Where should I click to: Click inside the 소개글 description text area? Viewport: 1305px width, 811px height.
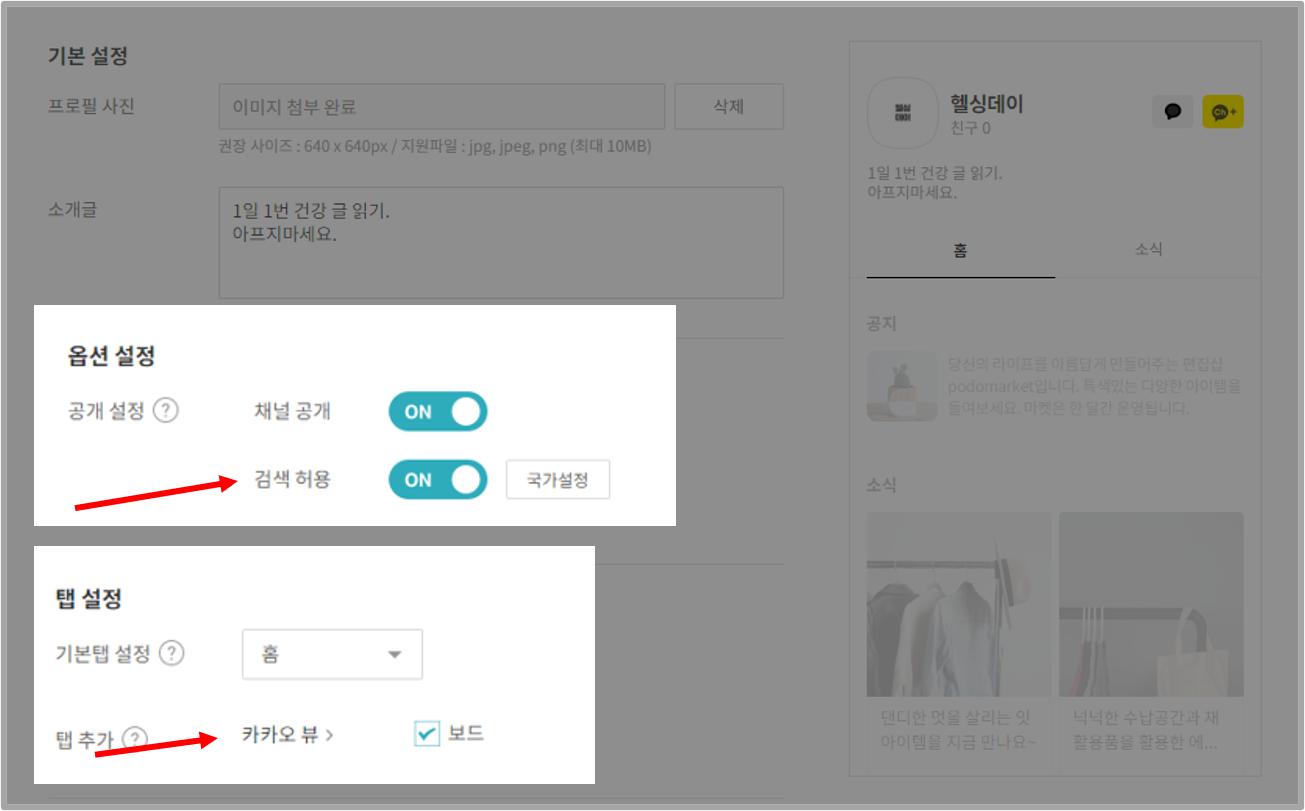(500, 240)
